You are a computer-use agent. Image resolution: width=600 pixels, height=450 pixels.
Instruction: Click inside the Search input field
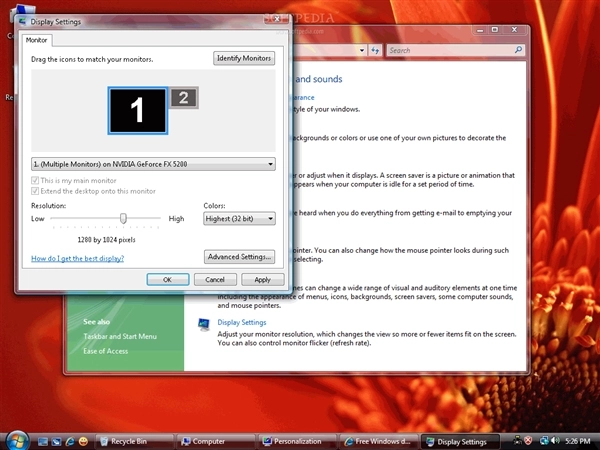[x=445, y=49]
